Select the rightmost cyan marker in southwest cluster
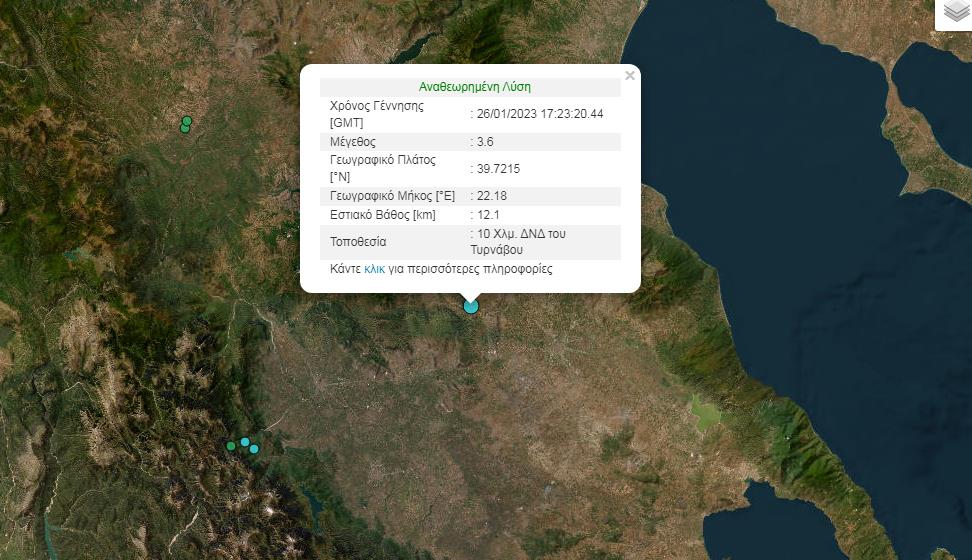The image size is (972, 560). [x=254, y=448]
